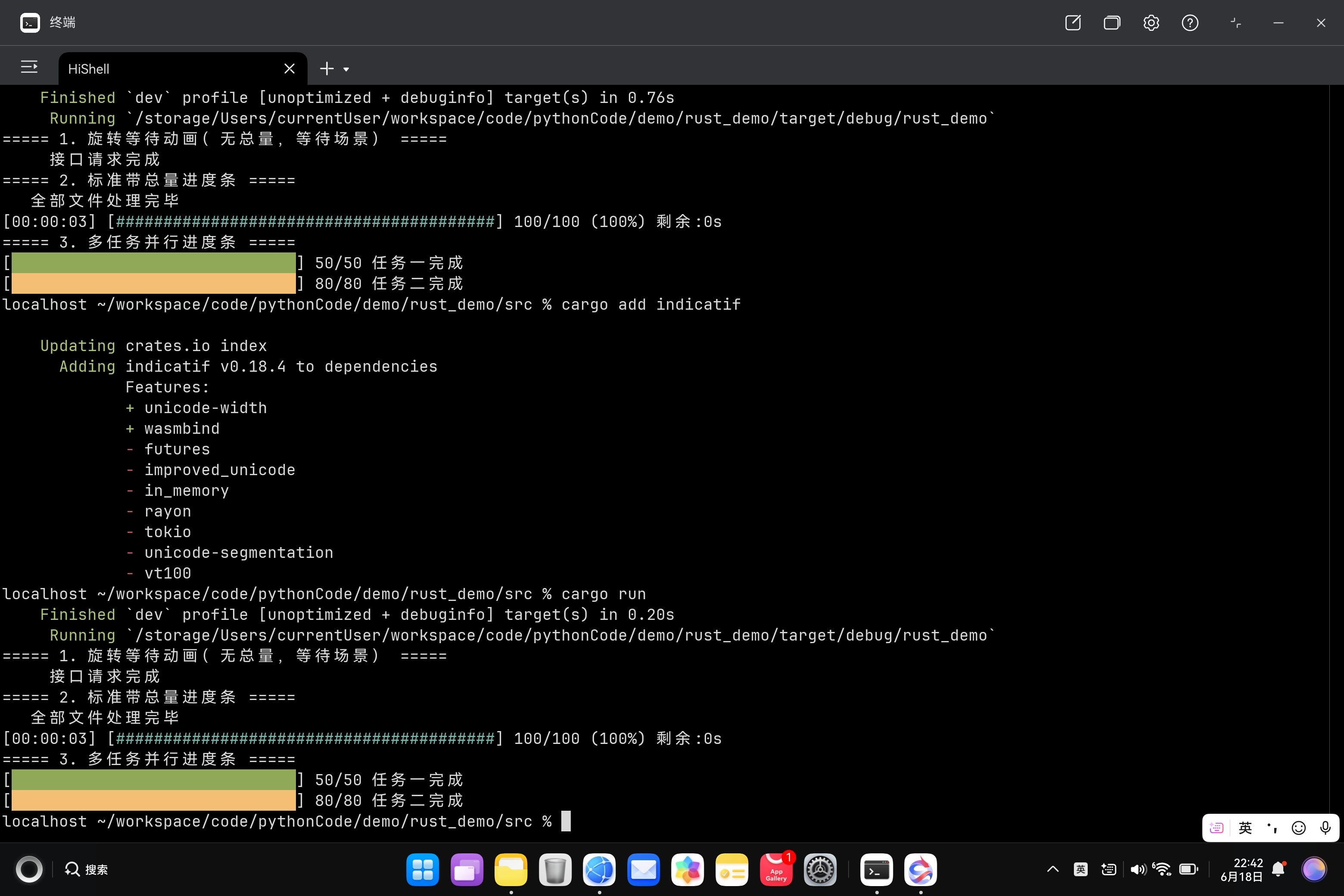Click the terminal app icon in title bar

(30, 23)
